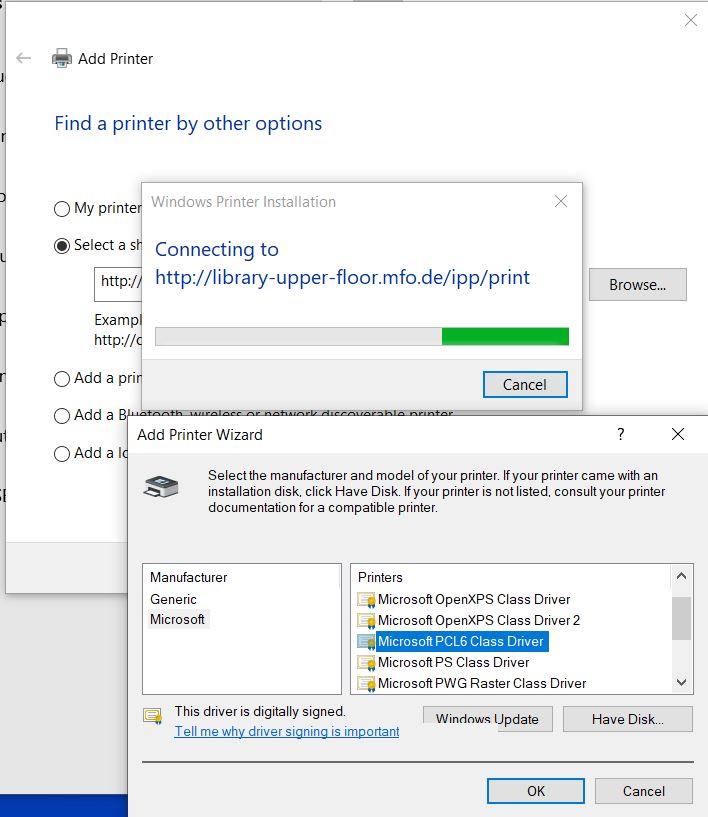Click the connection progress bar
Viewport: 708px width, 817px height.
coord(362,337)
